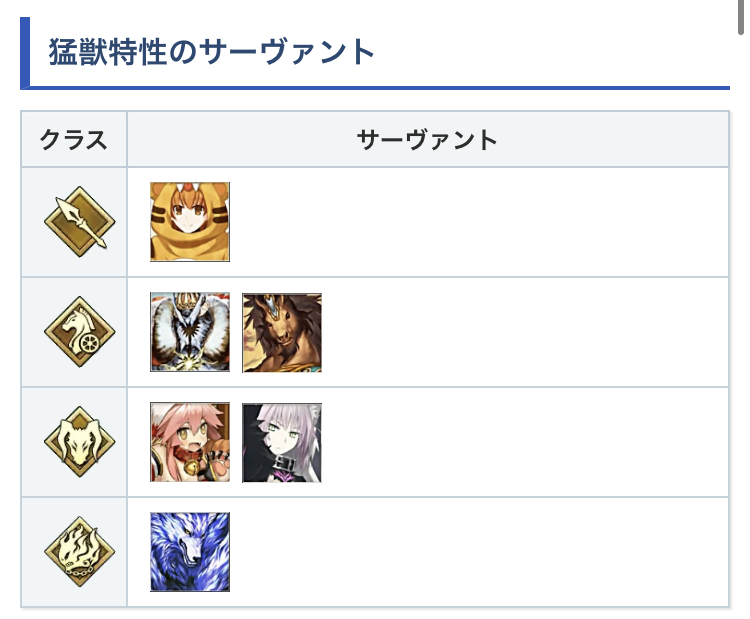Open the tiger-hooded servant portrait
Image resolution: width=750 pixels, height=619 pixels.
click(x=190, y=222)
